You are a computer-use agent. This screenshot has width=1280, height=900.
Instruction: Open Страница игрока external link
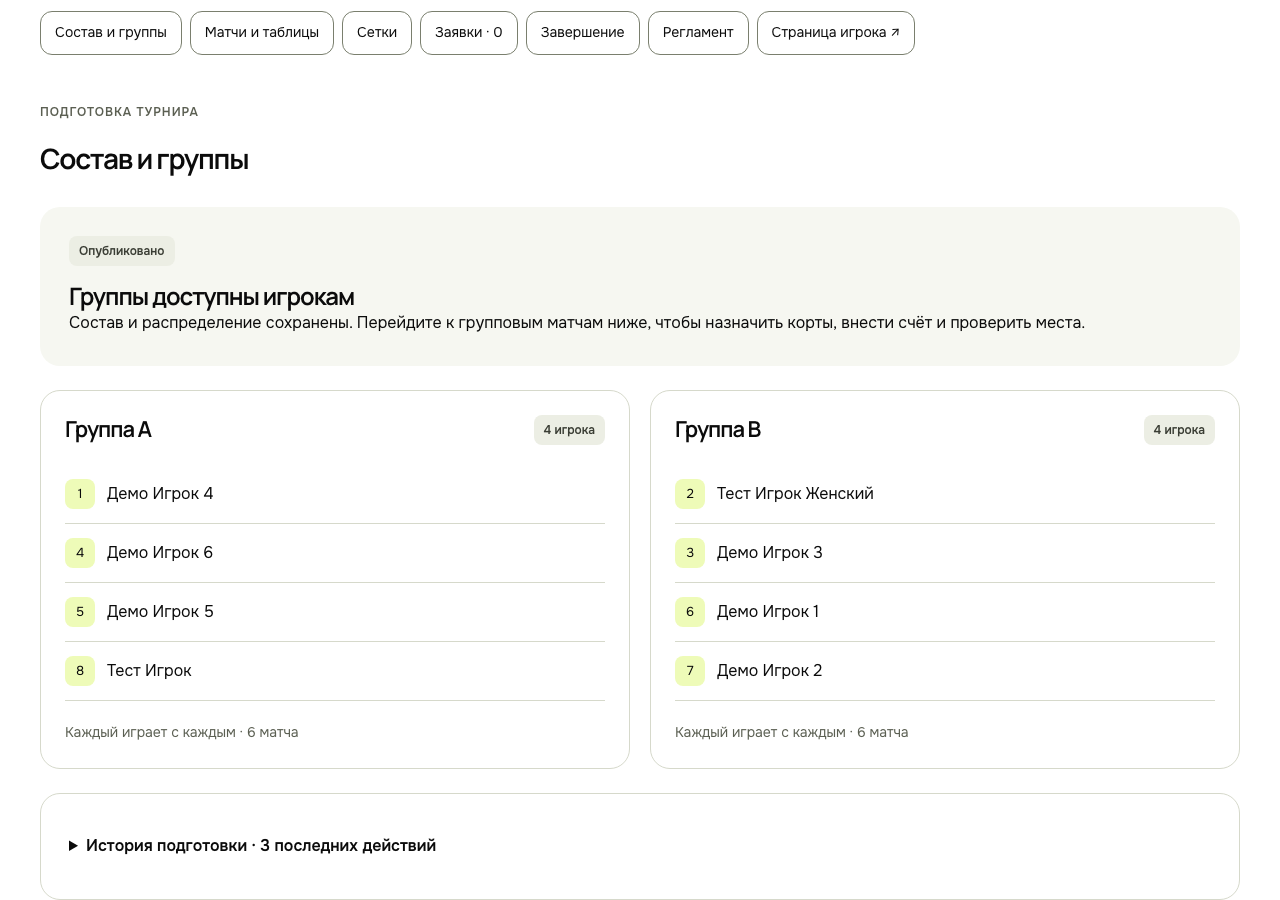coord(836,33)
